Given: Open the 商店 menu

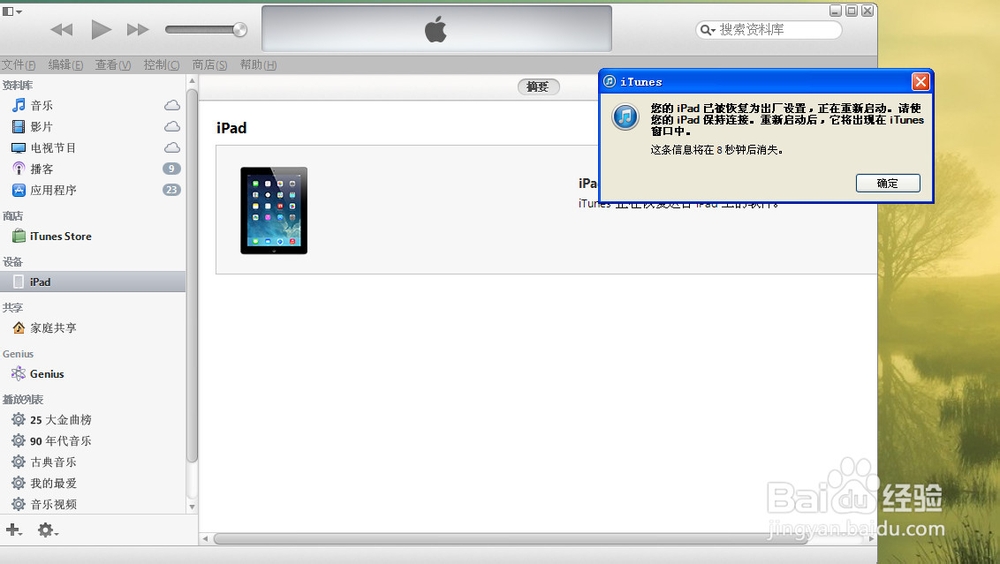Looking at the screenshot, I should (209, 65).
